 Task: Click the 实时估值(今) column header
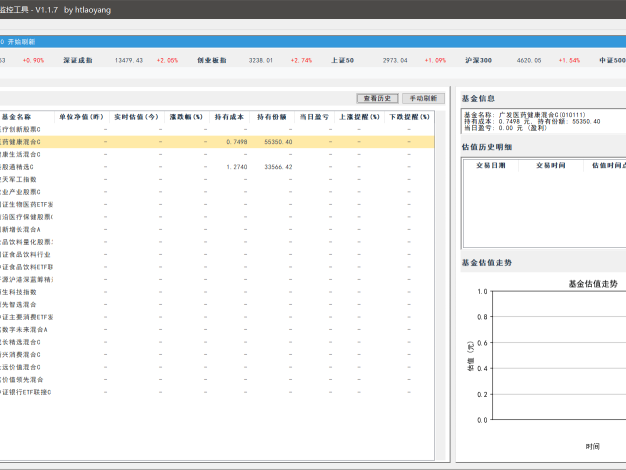tap(136, 117)
